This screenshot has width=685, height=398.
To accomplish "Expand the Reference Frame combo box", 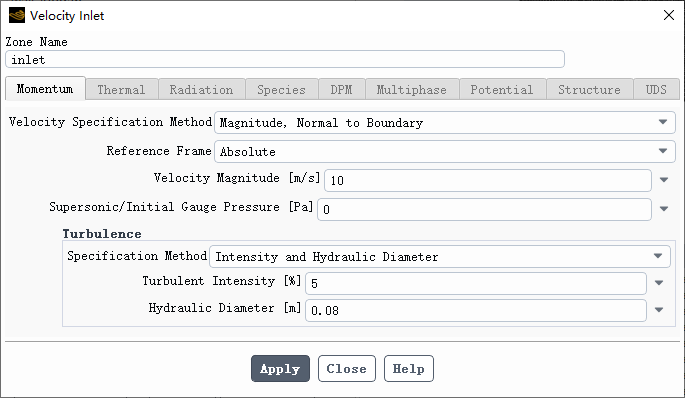I will coord(445,151).
